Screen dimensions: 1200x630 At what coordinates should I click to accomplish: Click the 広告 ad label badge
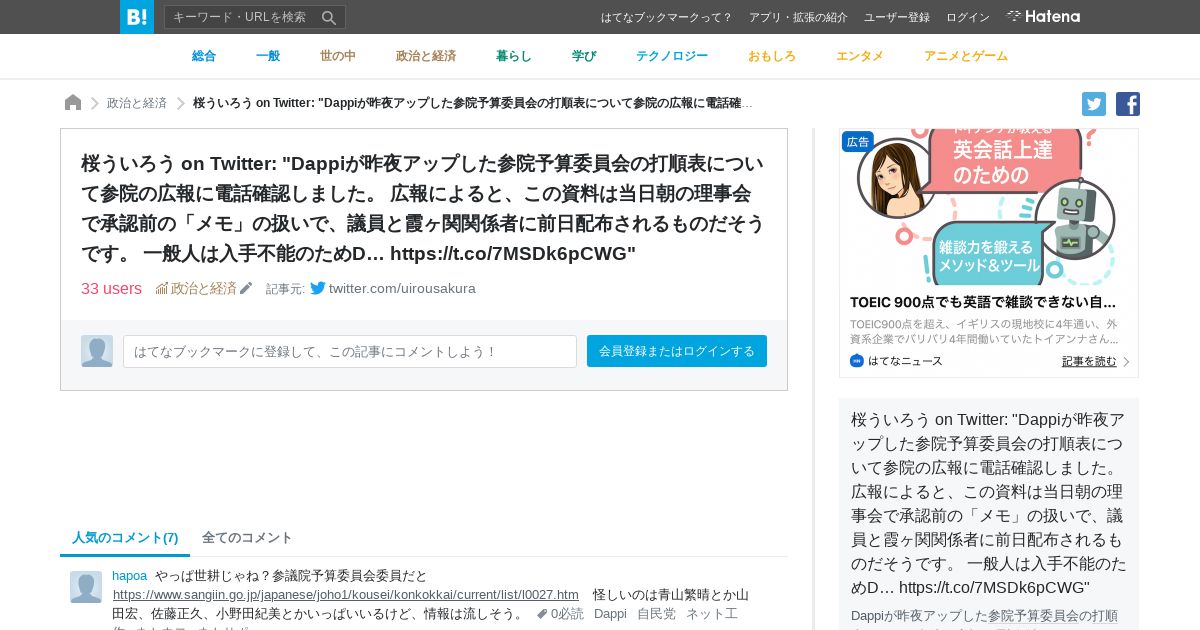pyautogui.click(x=858, y=142)
